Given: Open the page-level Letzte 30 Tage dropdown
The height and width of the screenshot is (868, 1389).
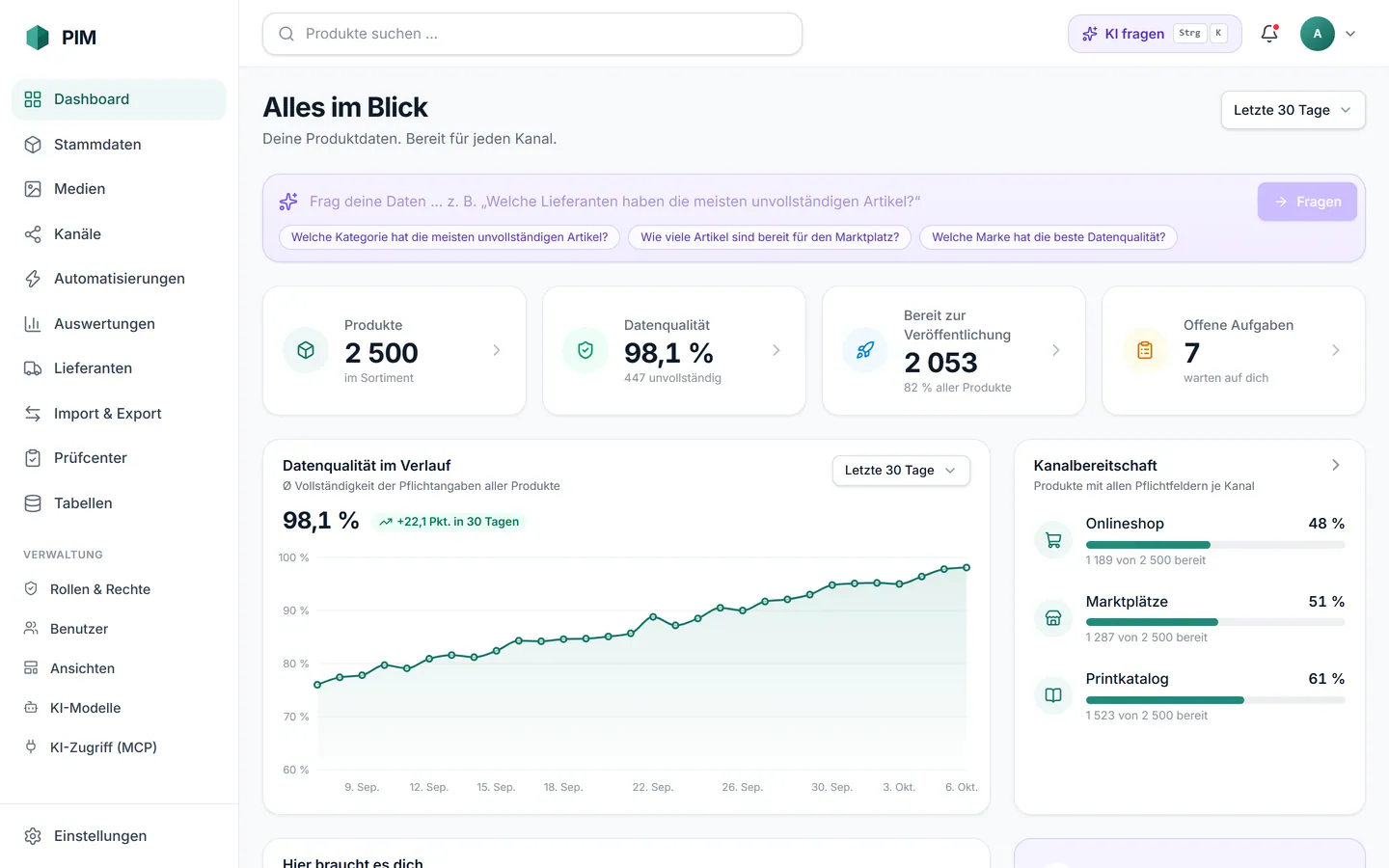Looking at the screenshot, I should coord(1293,110).
